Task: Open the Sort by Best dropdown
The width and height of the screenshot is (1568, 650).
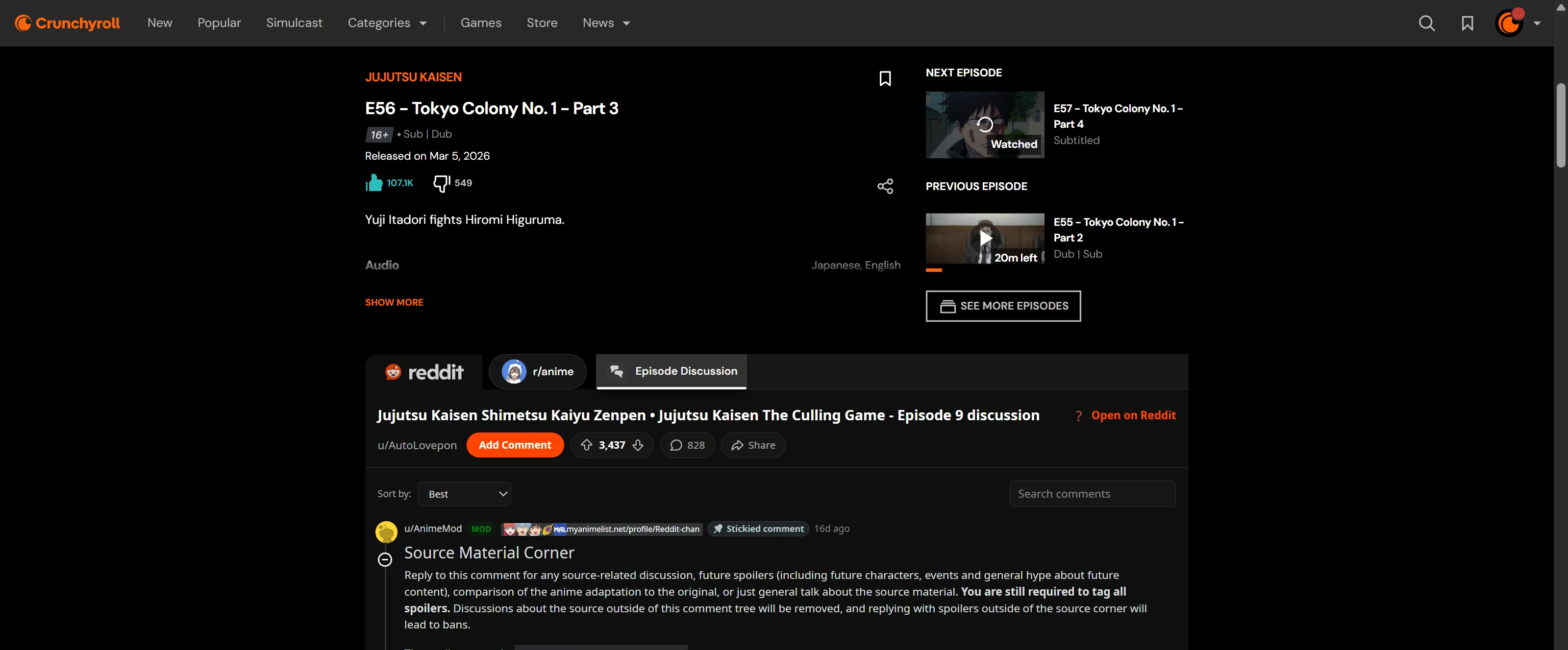Action: (465, 494)
